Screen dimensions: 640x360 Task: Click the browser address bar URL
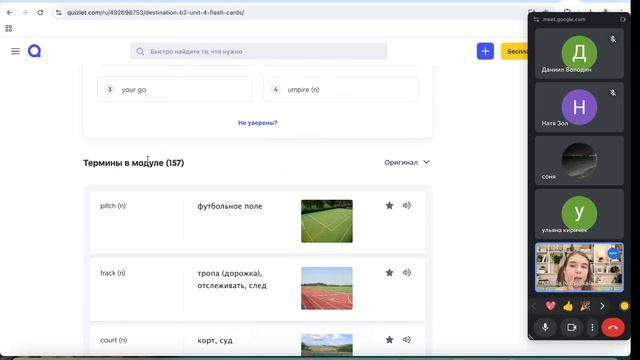pos(156,13)
